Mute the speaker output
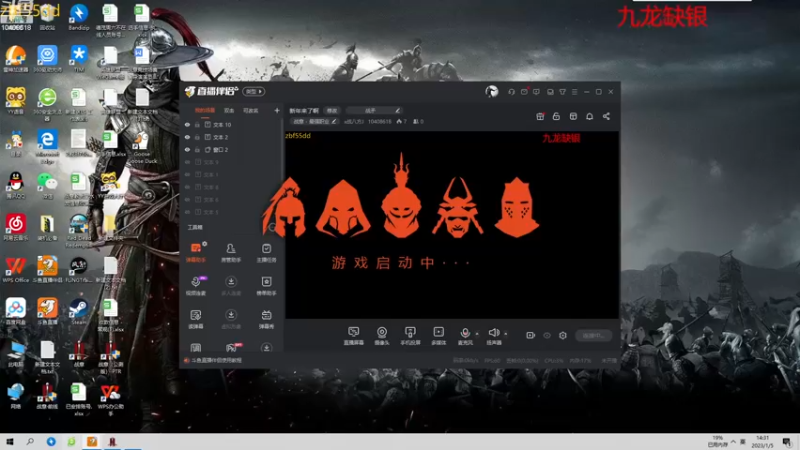The height and width of the screenshot is (450, 800). point(493,333)
